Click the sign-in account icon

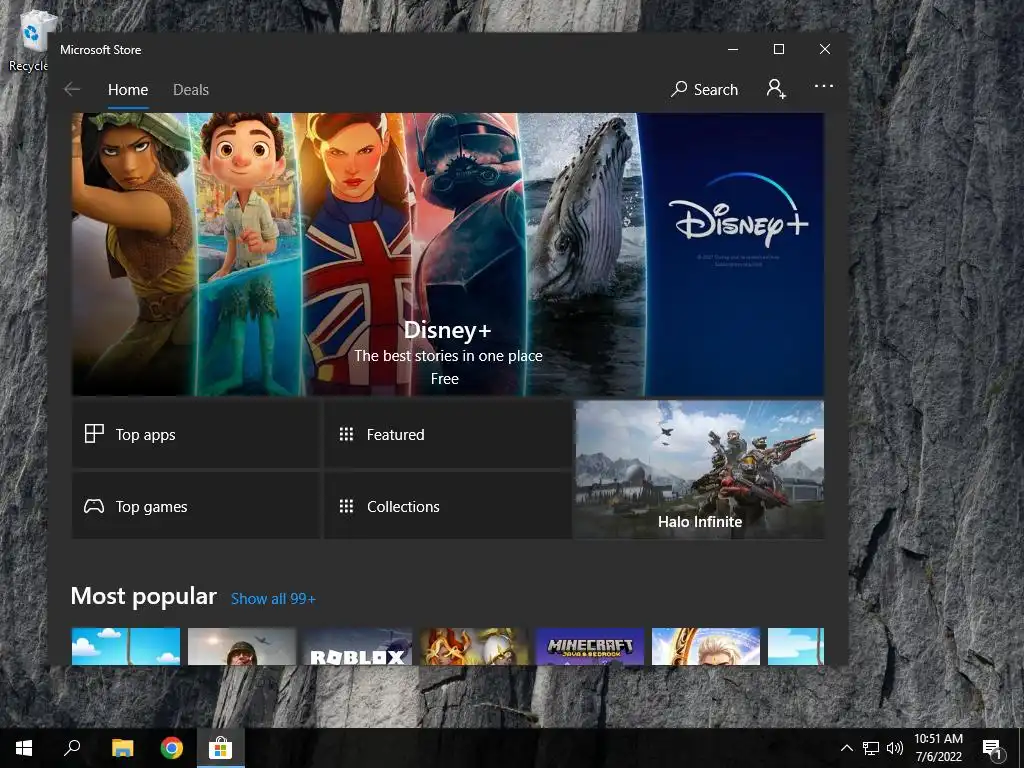click(x=776, y=89)
